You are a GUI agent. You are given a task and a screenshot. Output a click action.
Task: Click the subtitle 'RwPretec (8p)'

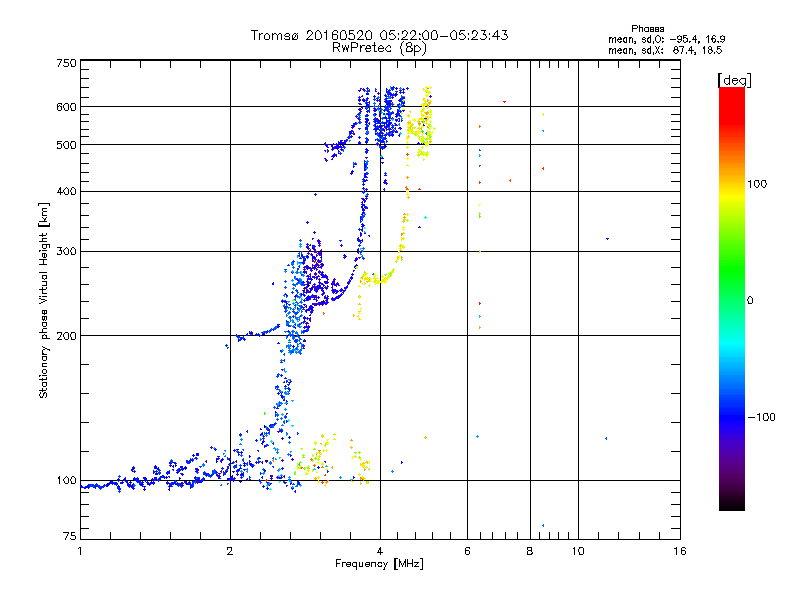(x=379, y=48)
